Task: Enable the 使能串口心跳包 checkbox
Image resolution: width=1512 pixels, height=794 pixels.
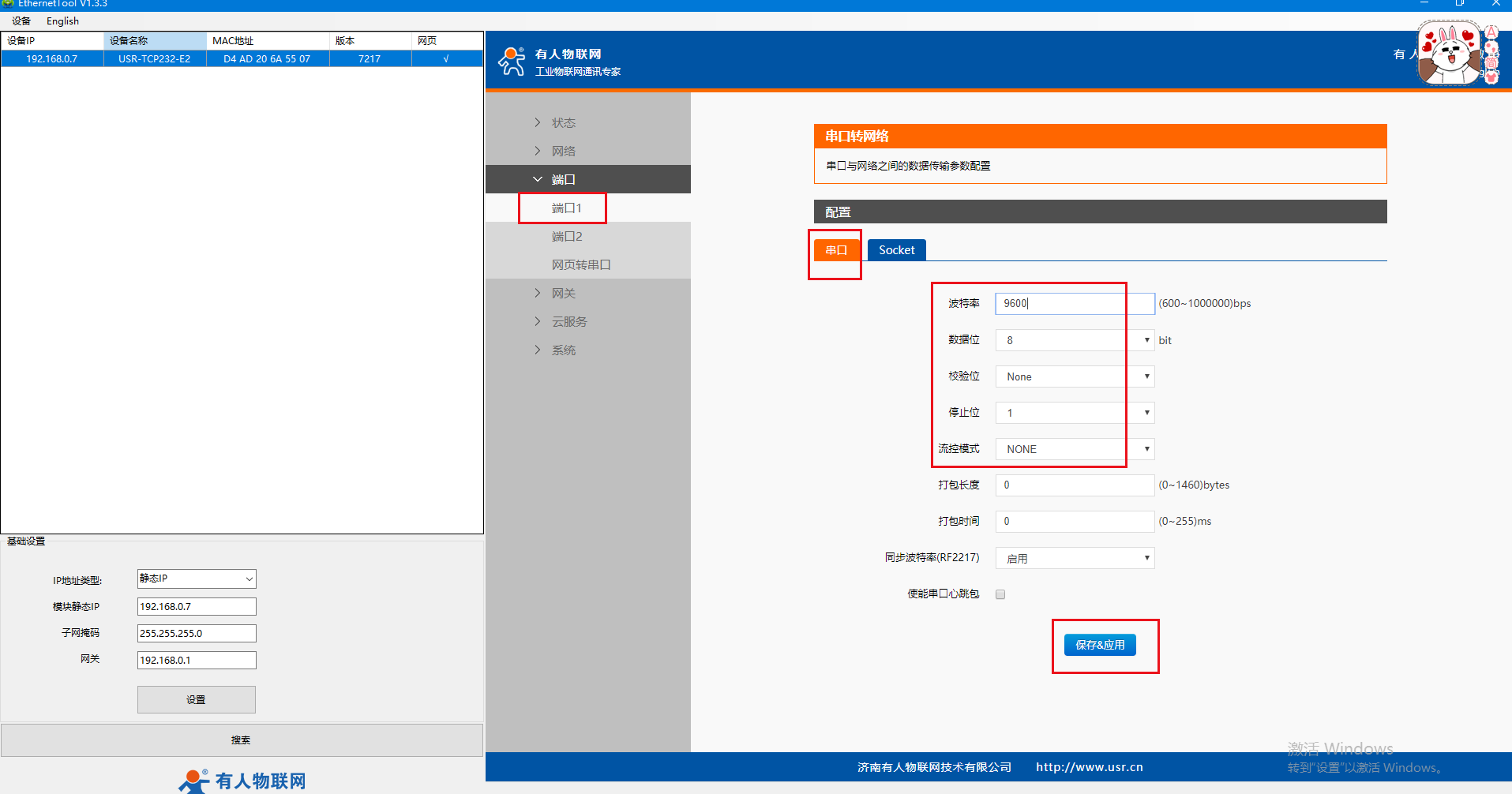Action: (x=1000, y=594)
